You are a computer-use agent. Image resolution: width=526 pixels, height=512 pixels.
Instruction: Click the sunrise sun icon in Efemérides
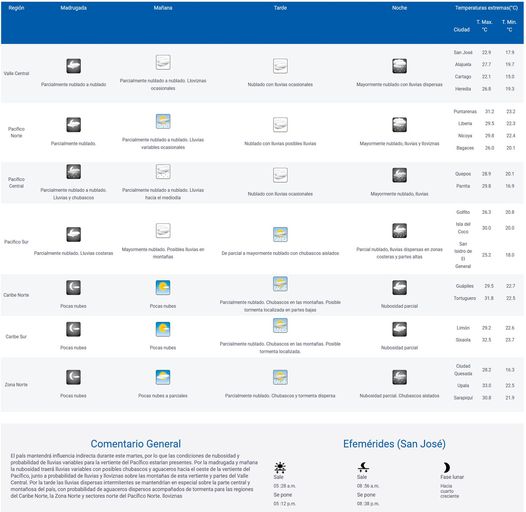(280, 467)
